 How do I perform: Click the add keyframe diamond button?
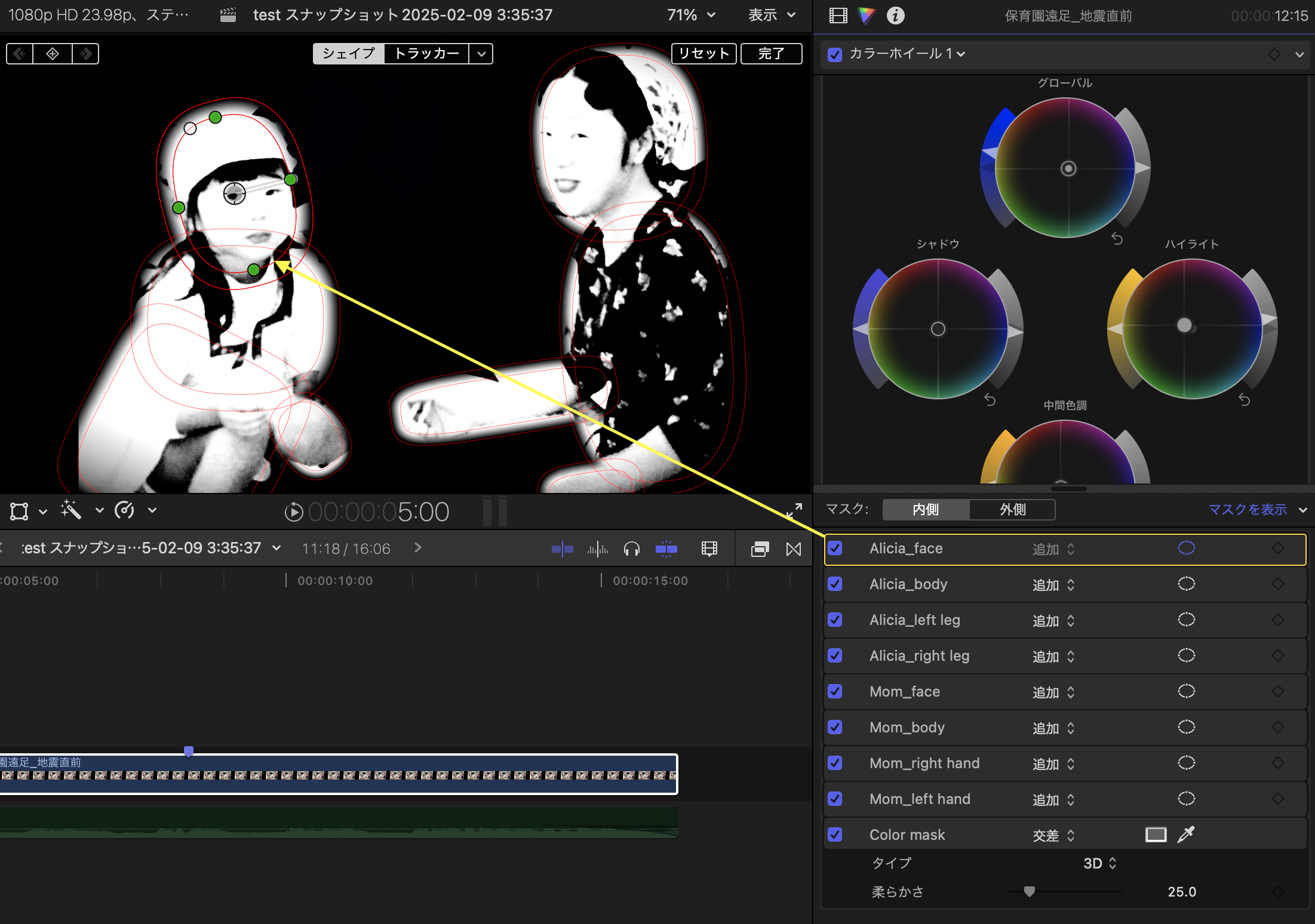pyautogui.click(x=53, y=54)
